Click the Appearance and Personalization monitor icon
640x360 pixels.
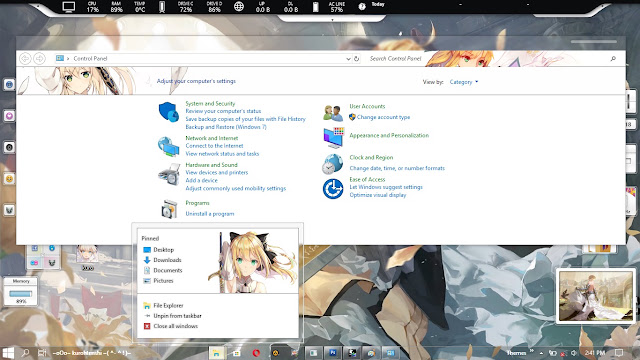coord(333,138)
